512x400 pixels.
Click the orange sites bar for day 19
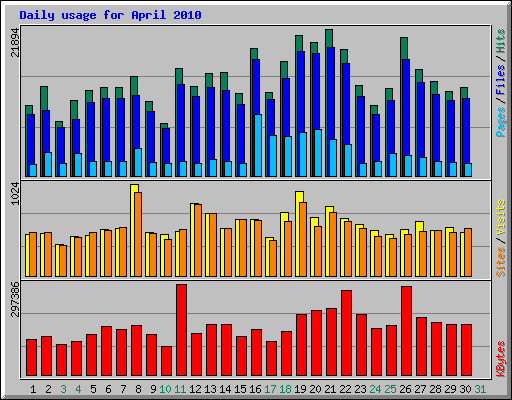[x=303, y=239]
